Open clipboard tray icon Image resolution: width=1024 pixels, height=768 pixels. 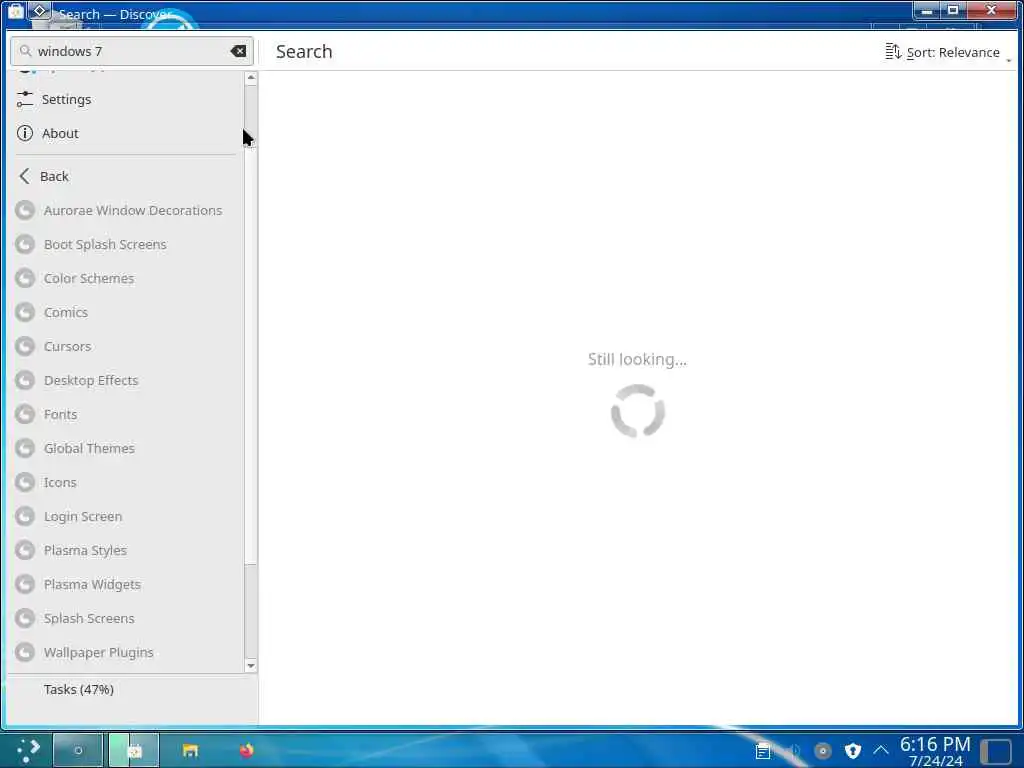(763, 751)
